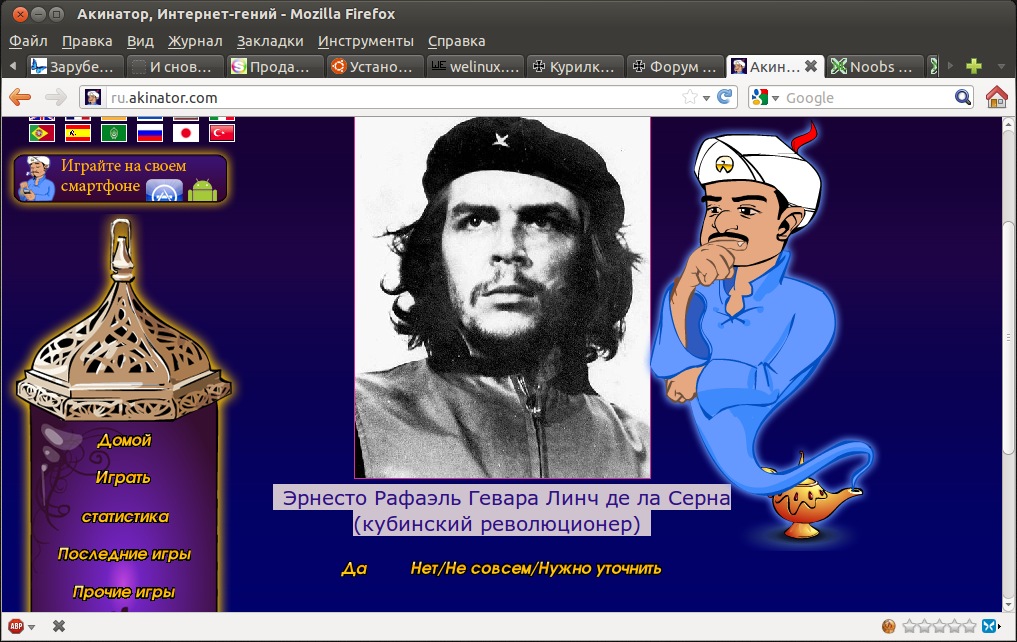Viewport: 1017px width, 642px height.
Task: Click the name Эрнесто Рафаэль Гевара Линч де ла Серна
Action: pos(506,498)
